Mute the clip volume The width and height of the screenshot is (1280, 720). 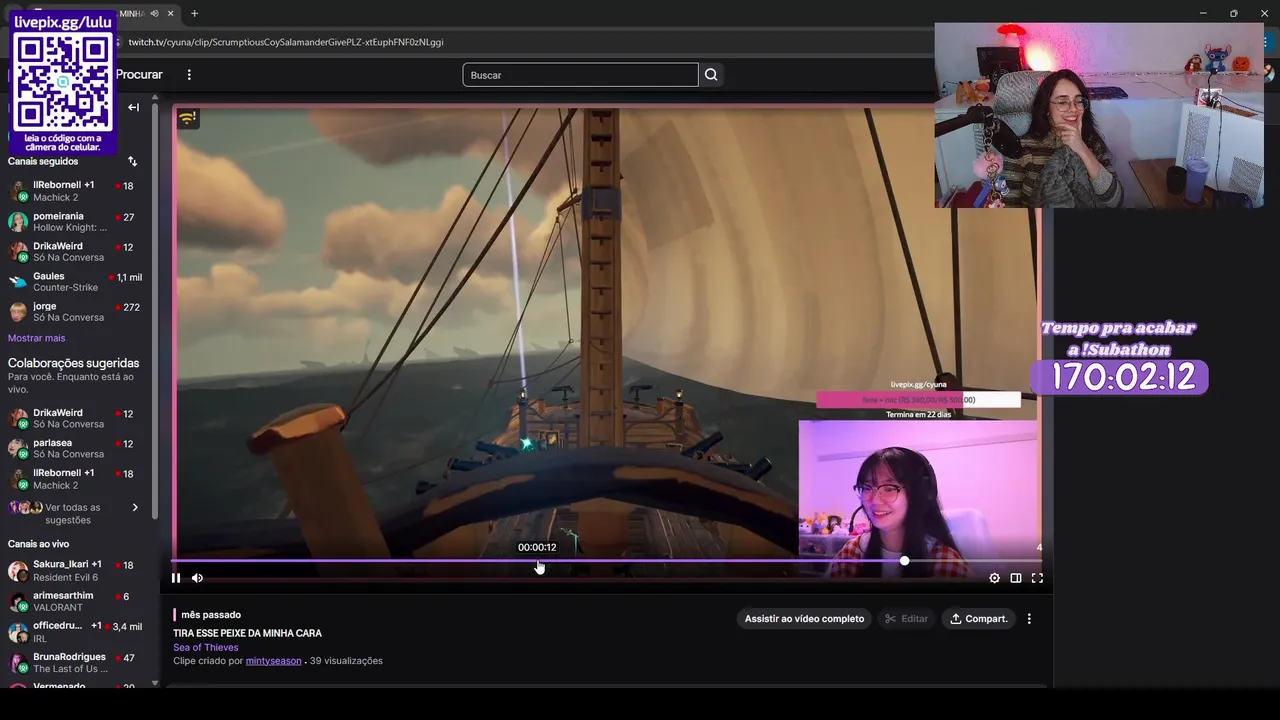click(197, 578)
